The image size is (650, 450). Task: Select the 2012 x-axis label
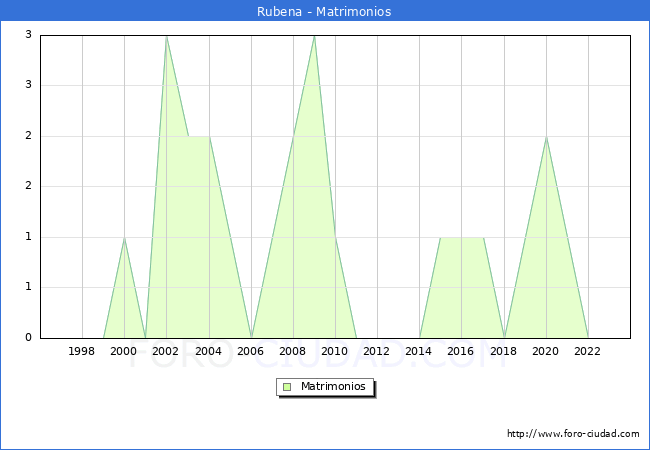376,351
